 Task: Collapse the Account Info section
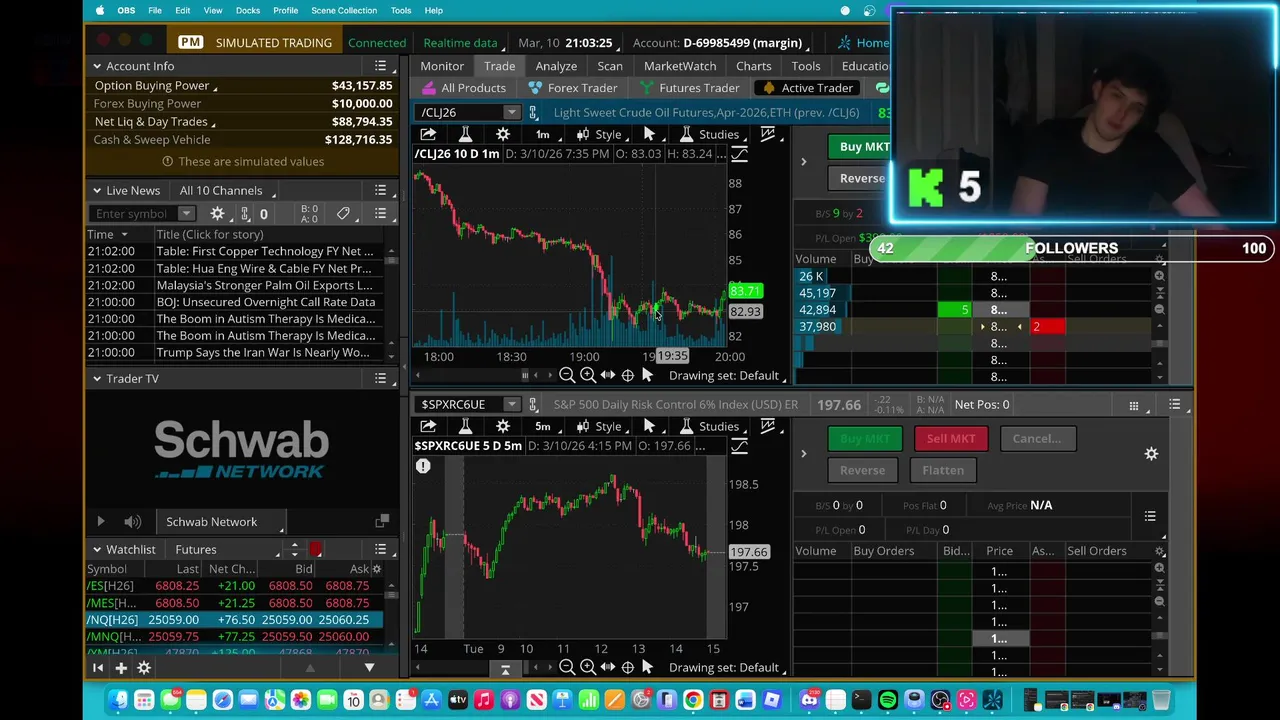97,66
